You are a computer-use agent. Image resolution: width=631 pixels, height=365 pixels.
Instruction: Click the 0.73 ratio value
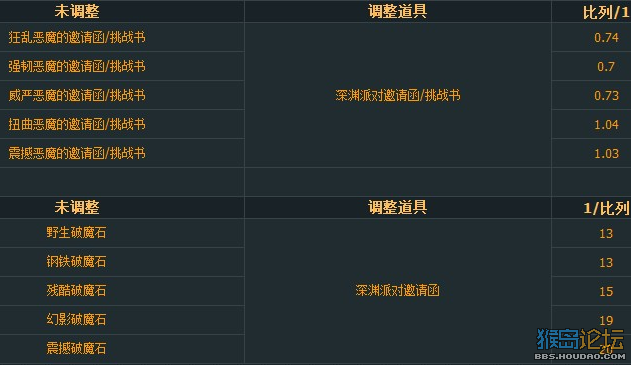pos(606,95)
